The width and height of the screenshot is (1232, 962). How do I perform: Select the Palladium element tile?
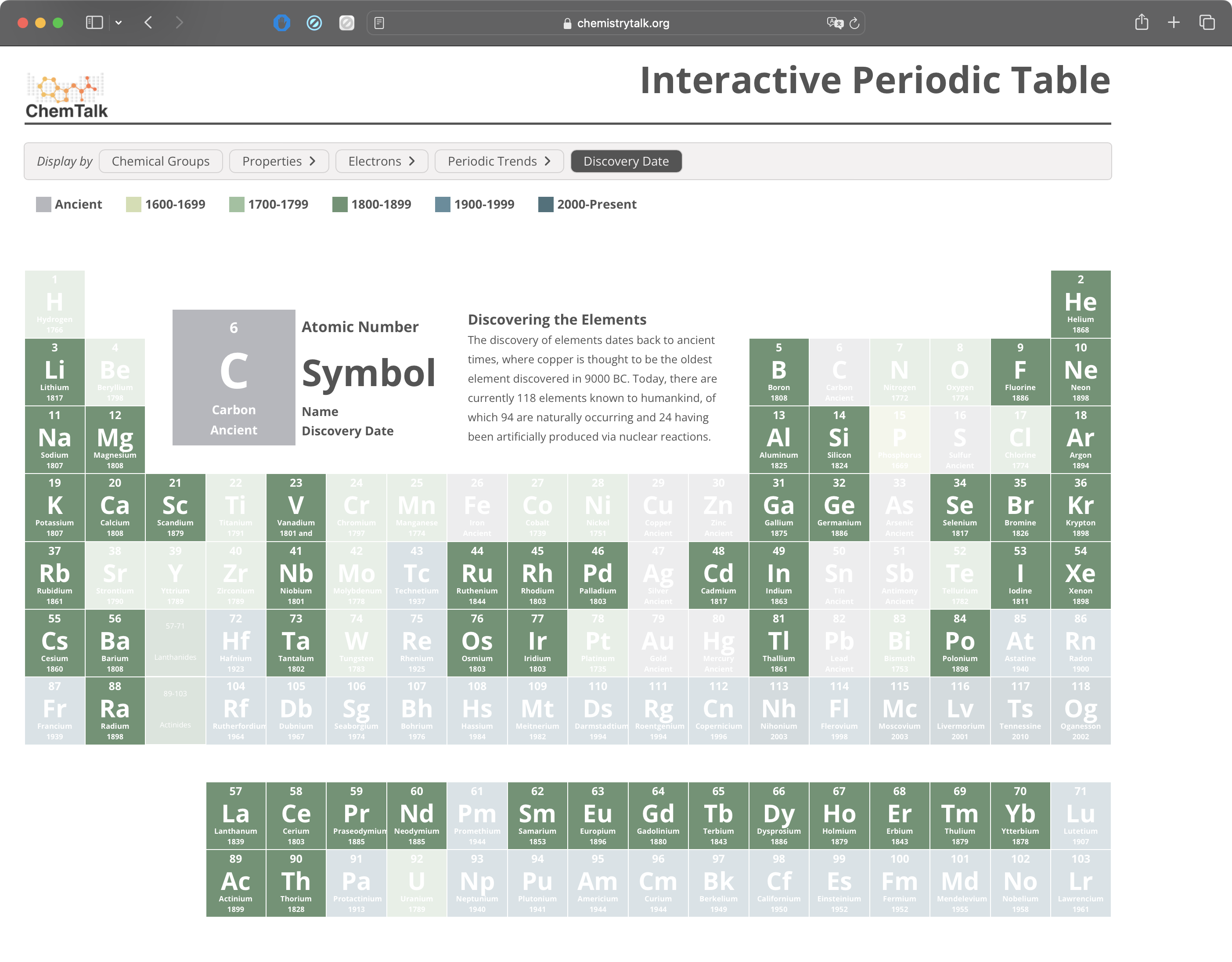(x=598, y=575)
